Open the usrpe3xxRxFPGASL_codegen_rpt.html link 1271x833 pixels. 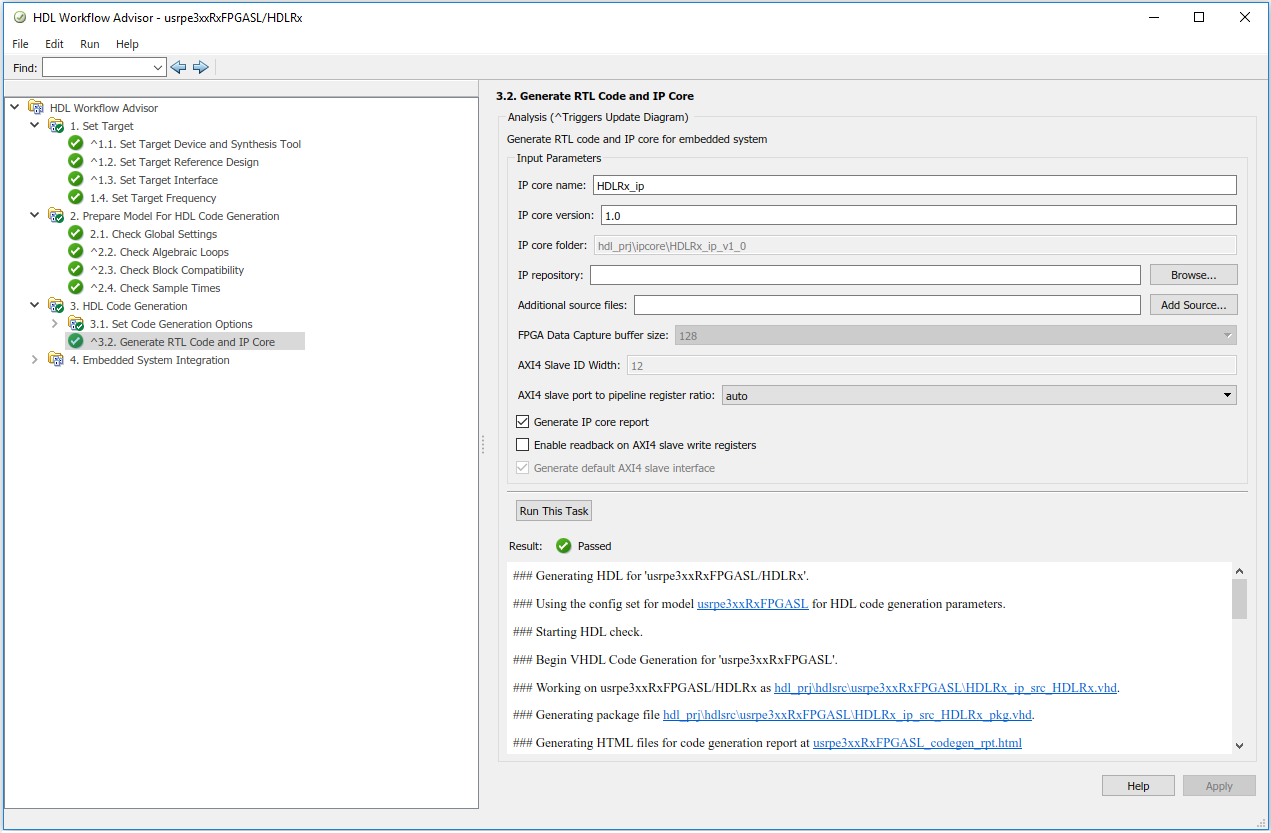(917, 743)
